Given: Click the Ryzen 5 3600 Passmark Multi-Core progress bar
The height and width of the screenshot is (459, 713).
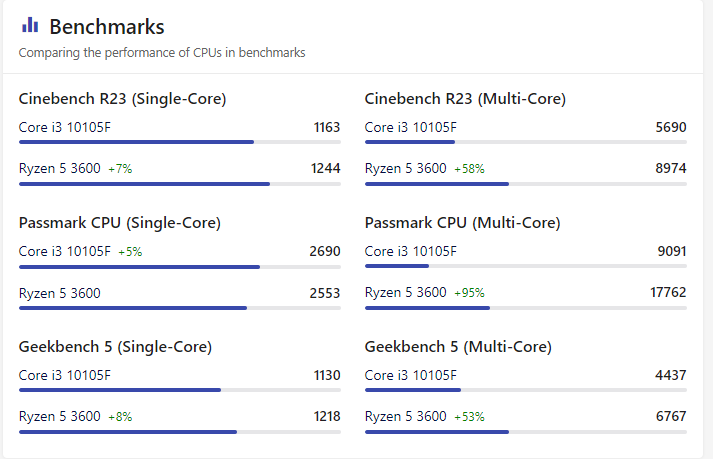Looking at the screenshot, I should 427,308.
